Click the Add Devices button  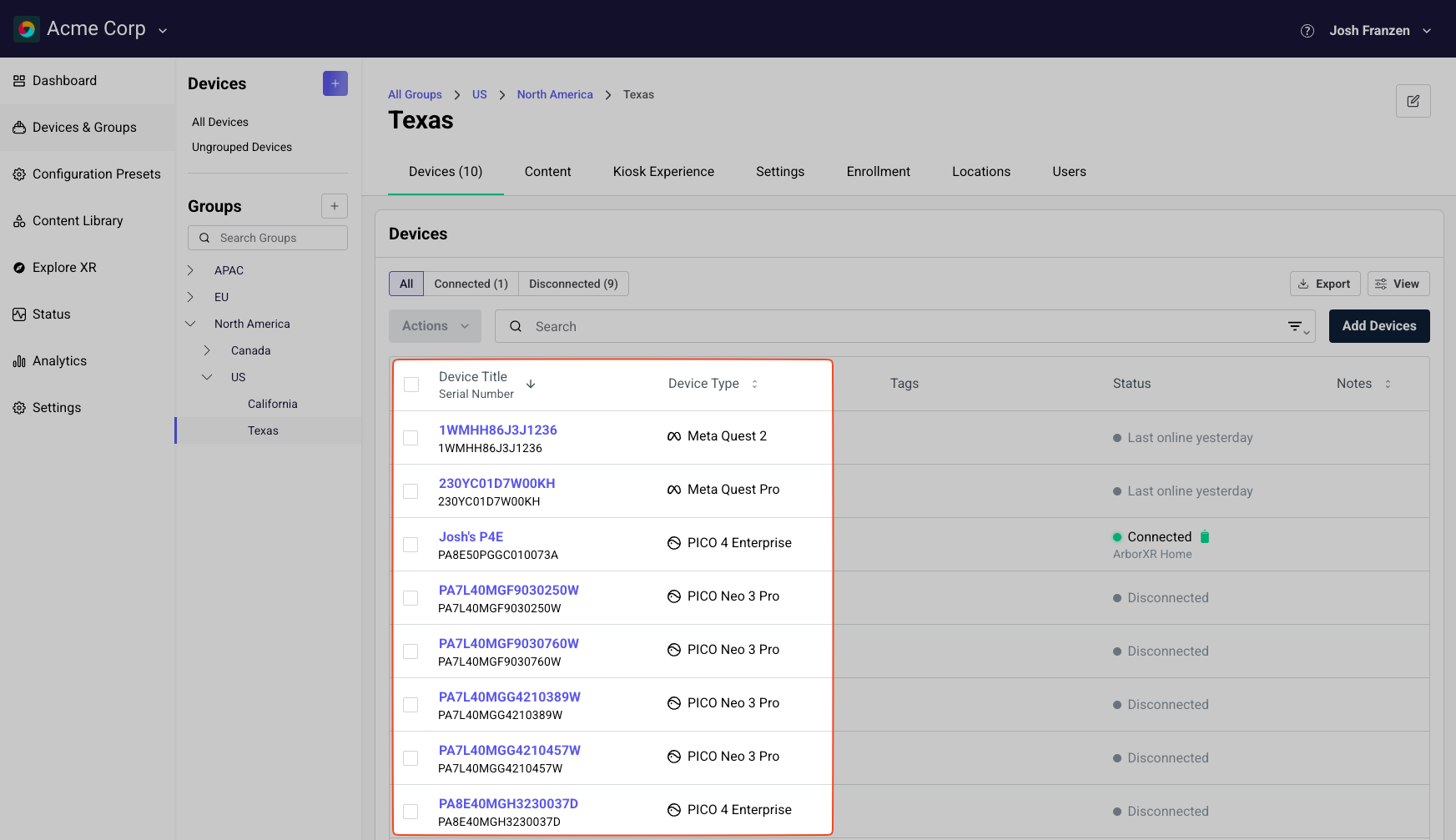tap(1379, 326)
